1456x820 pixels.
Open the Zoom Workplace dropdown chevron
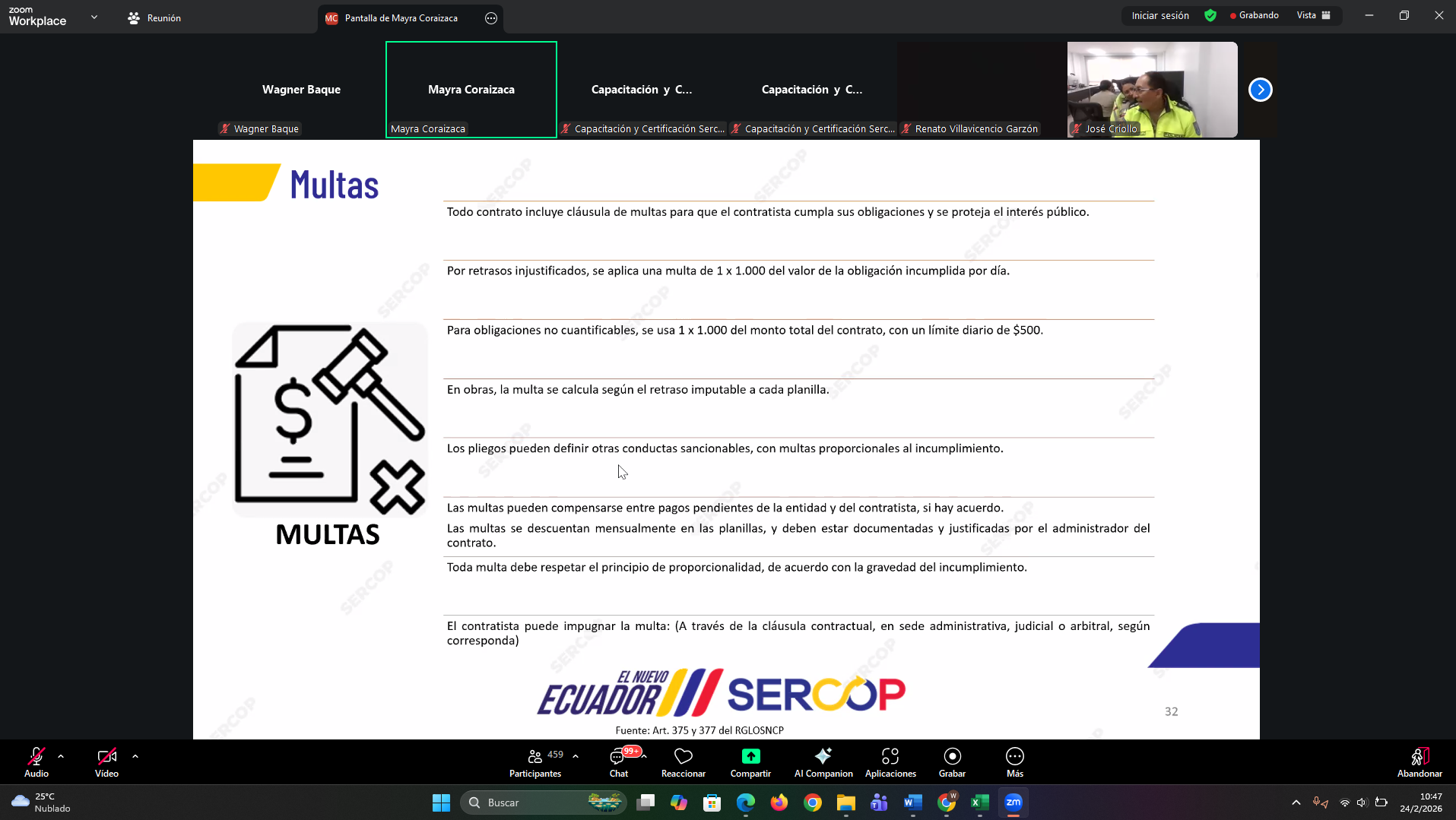94,17
